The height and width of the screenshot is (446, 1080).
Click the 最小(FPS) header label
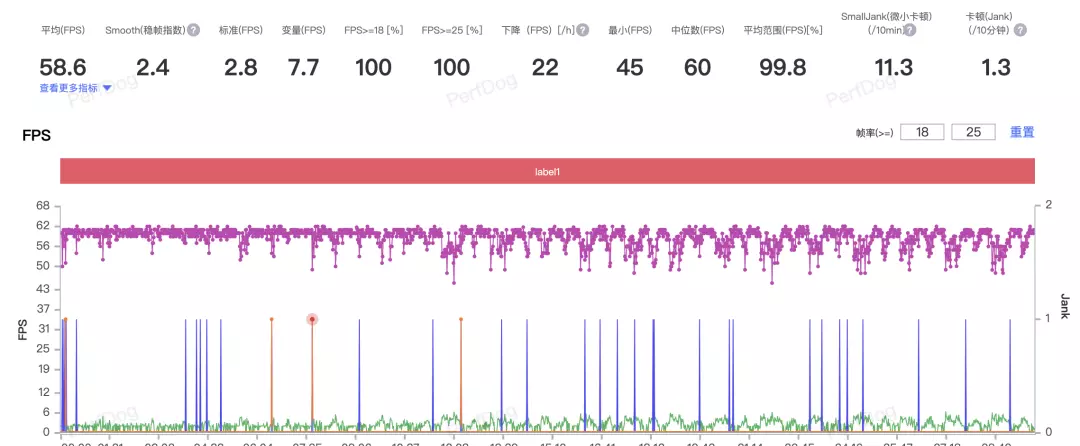pyautogui.click(x=630, y=30)
